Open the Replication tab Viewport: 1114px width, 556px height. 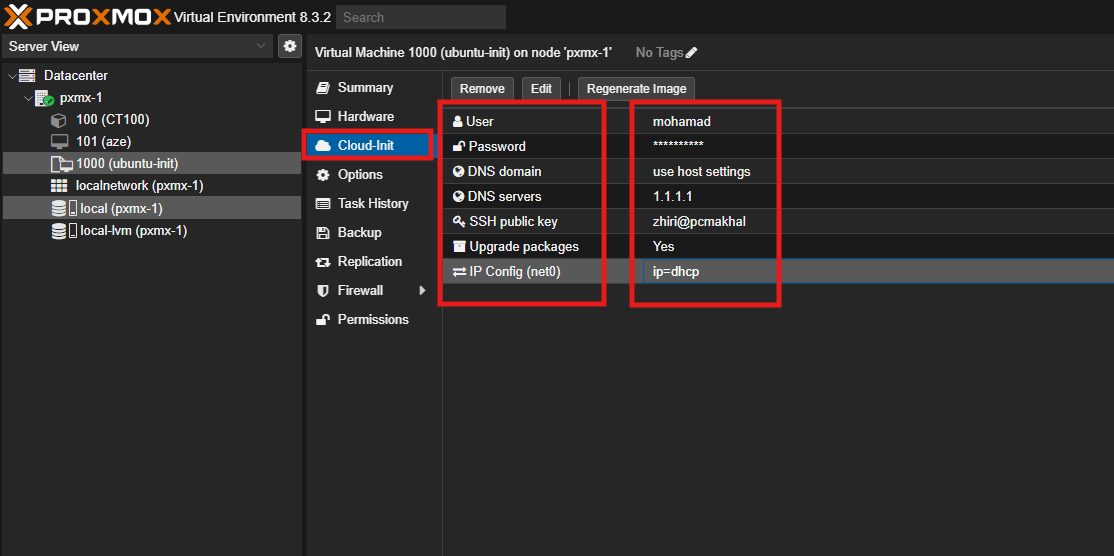tap(370, 262)
